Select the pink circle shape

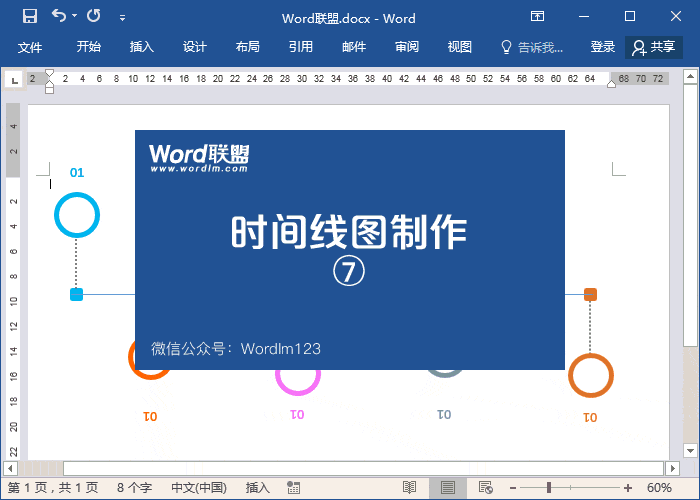click(x=298, y=383)
